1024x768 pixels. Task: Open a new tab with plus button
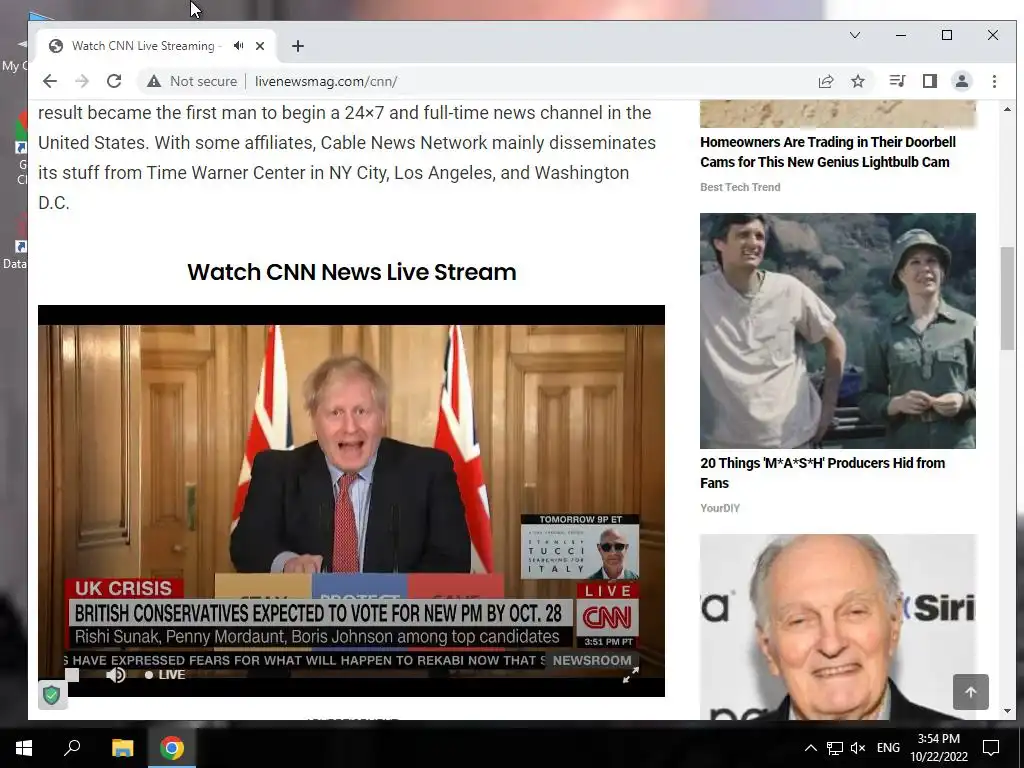click(x=298, y=46)
